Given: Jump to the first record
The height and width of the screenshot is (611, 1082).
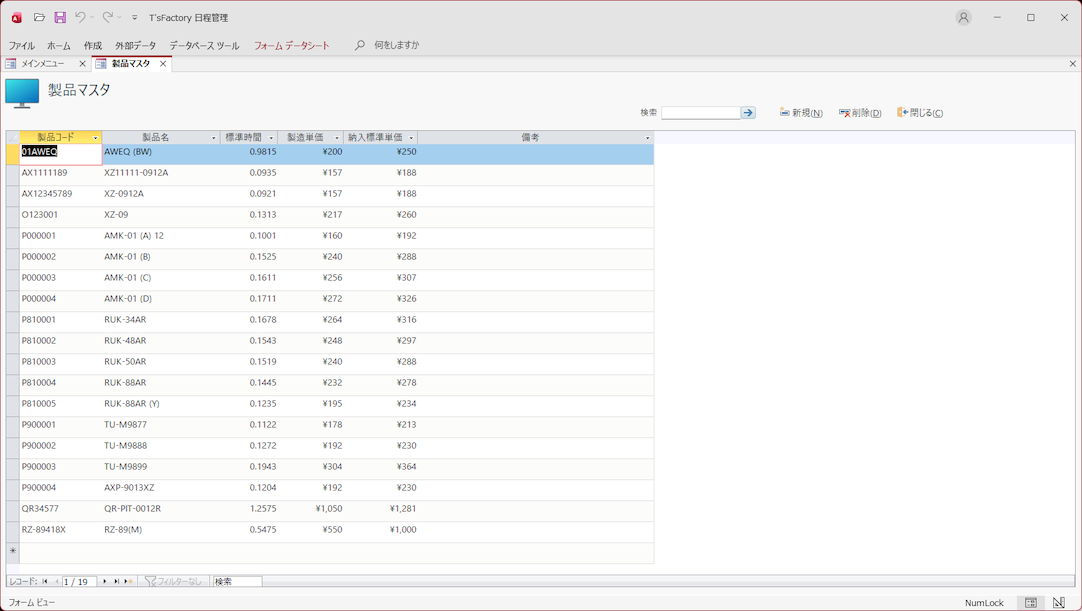Looking at the screenshot, I should click(x=45, y=581).
